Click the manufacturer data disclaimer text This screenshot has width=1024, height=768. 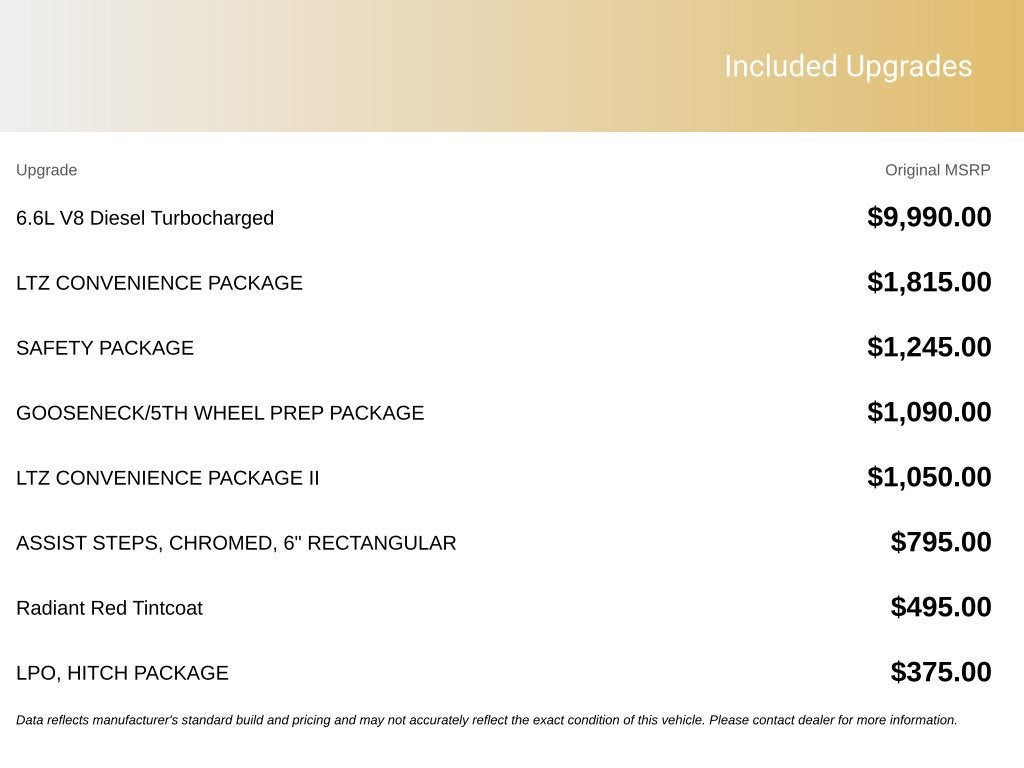coord(487,720)
